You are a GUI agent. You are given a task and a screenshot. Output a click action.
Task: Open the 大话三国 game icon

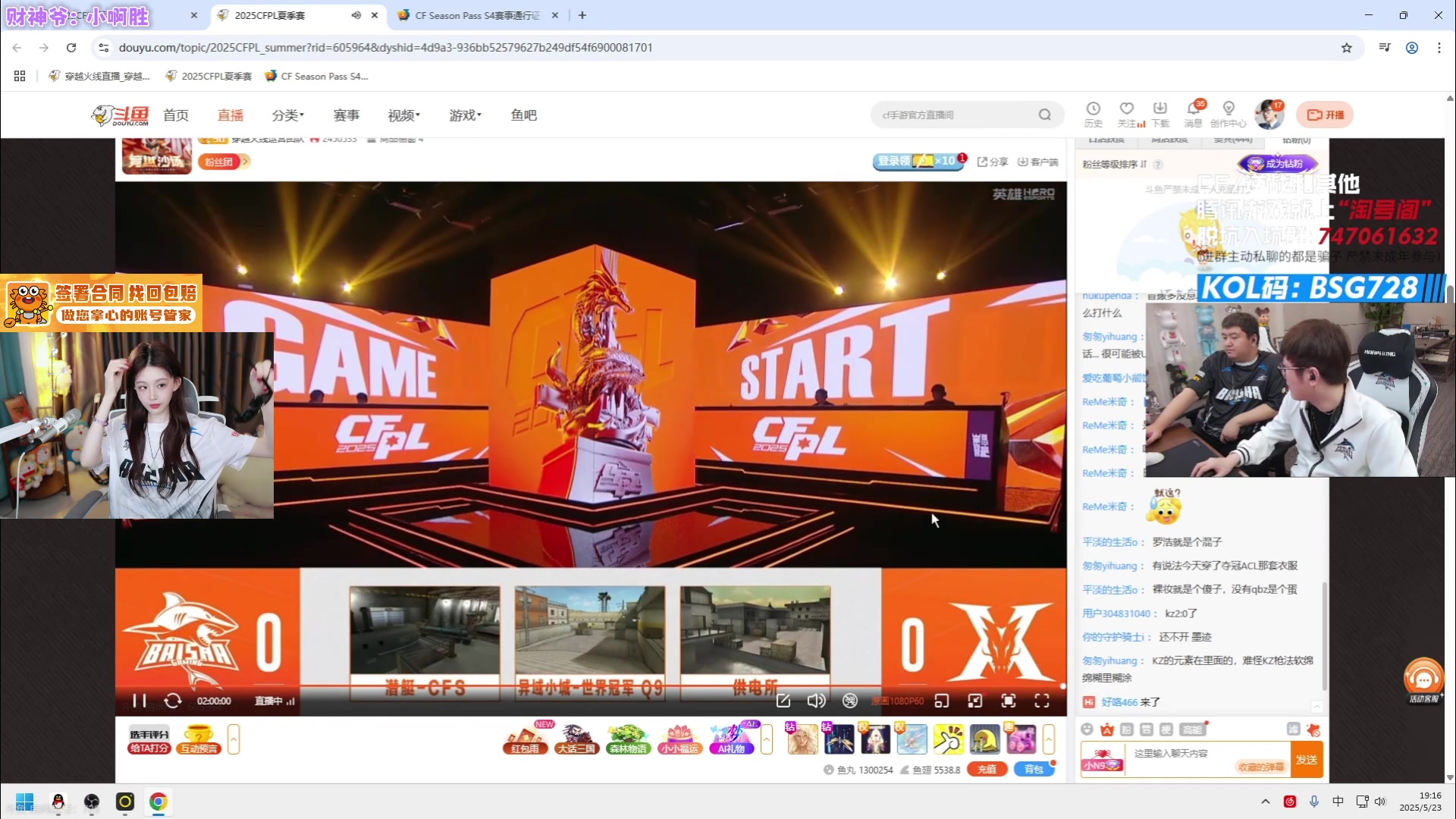click(576, 739)
